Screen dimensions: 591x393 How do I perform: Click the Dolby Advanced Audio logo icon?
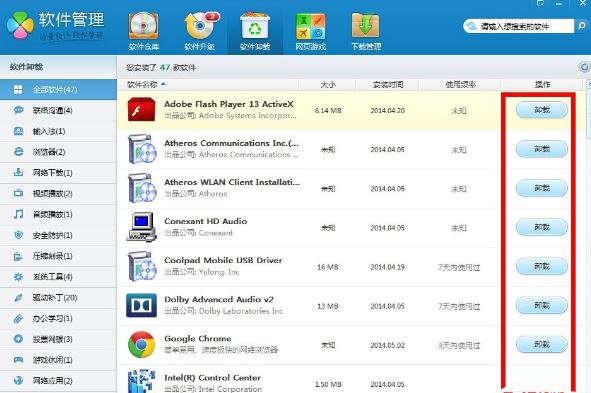141,305
